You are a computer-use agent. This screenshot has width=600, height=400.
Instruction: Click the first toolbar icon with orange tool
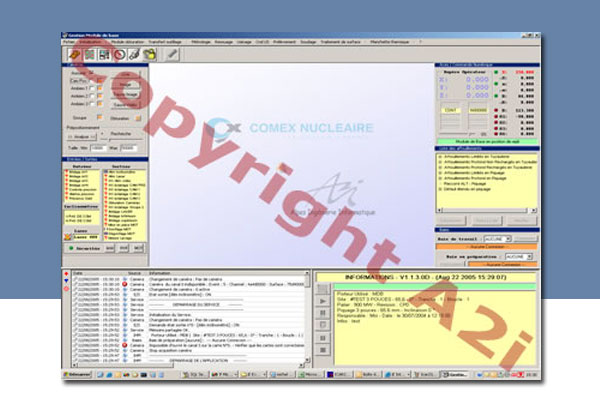[x=74, y=53]
